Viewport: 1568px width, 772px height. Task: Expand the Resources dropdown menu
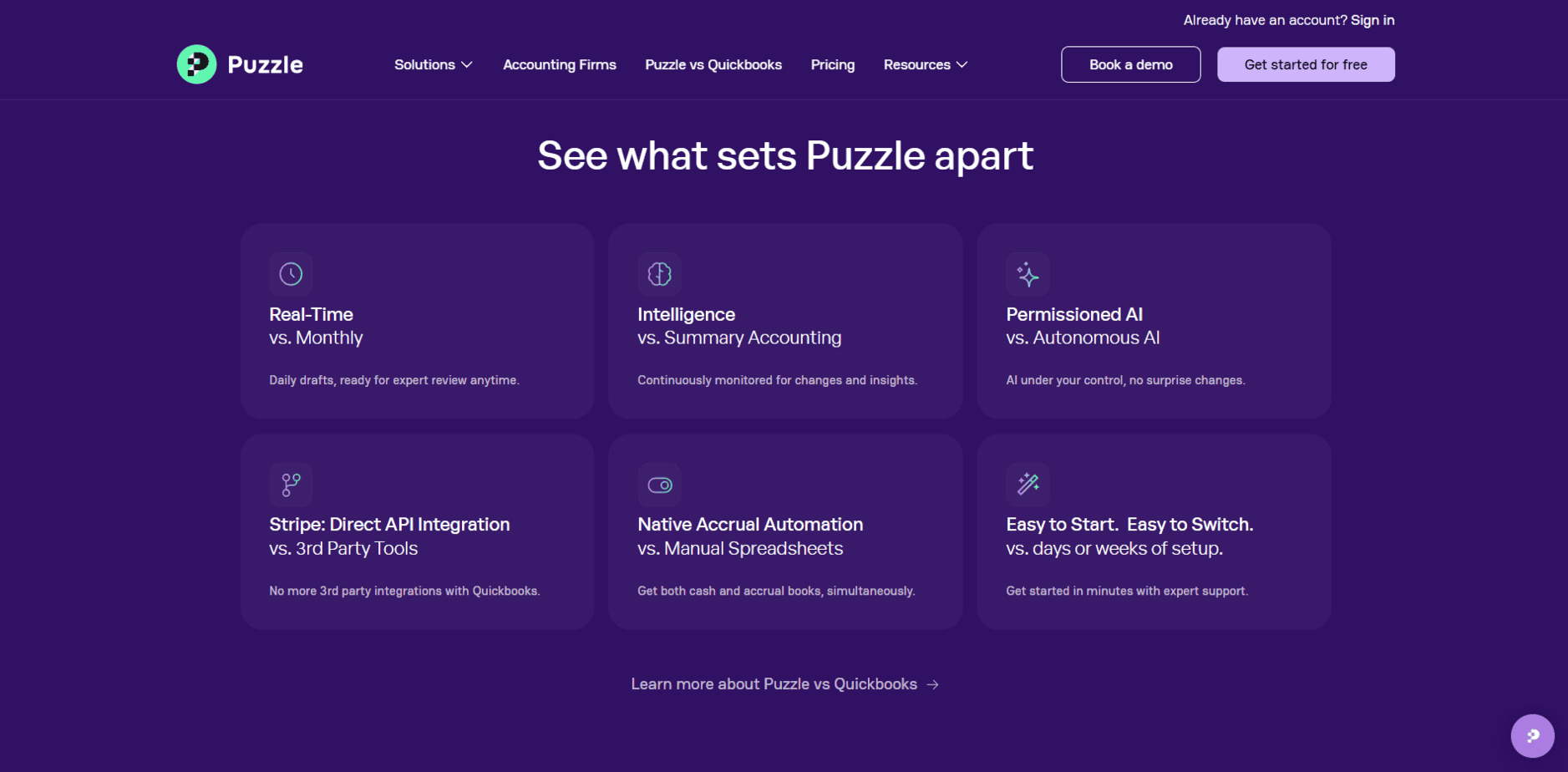[925, 64]
